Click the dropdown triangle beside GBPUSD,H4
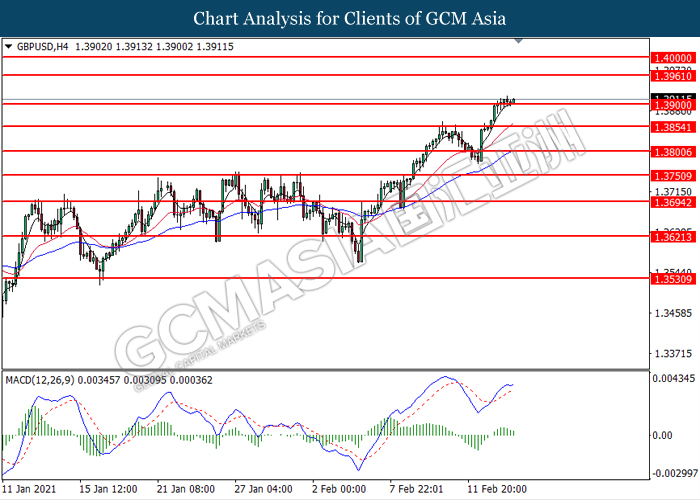This screenshot has width=700, height=500. [8, 46]
